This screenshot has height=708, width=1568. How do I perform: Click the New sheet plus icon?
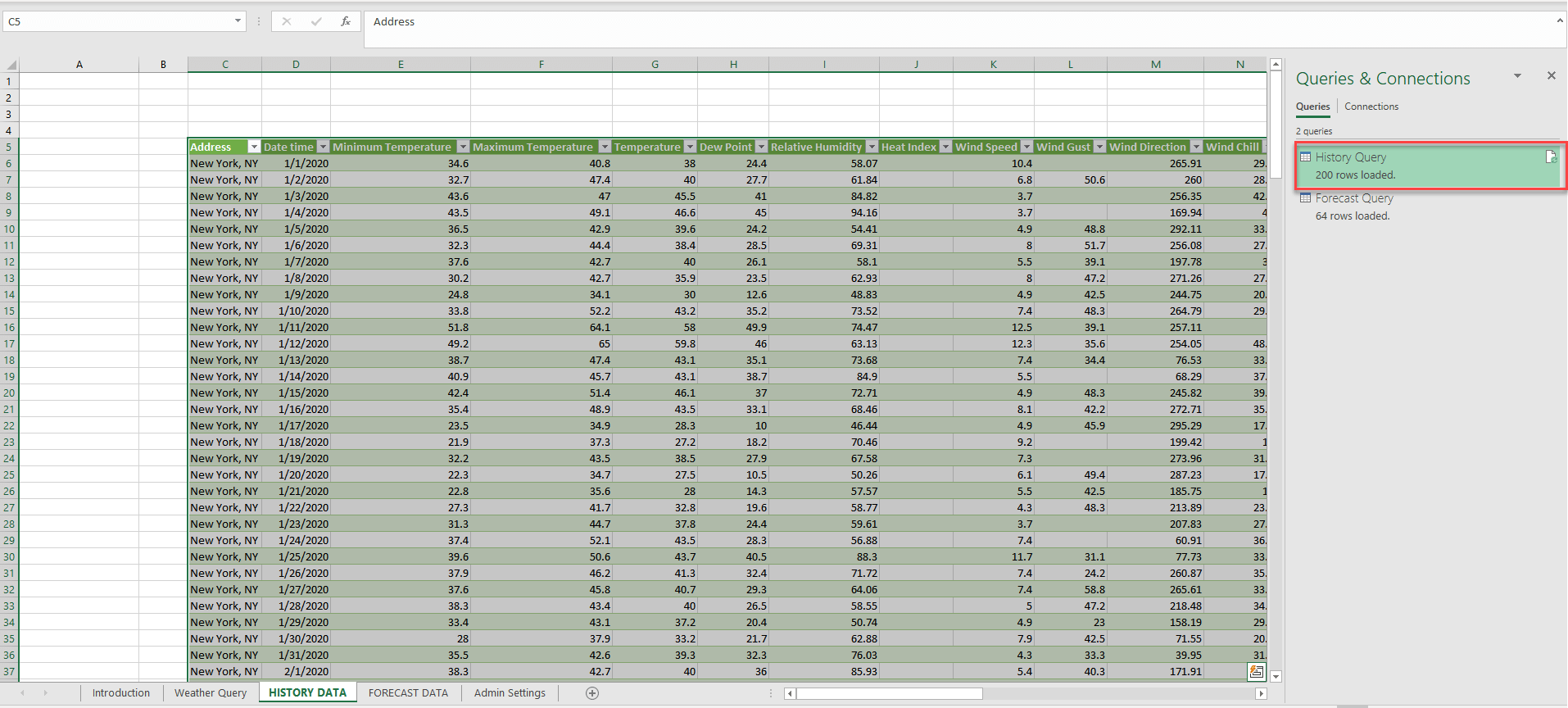[x=592, y=693]
